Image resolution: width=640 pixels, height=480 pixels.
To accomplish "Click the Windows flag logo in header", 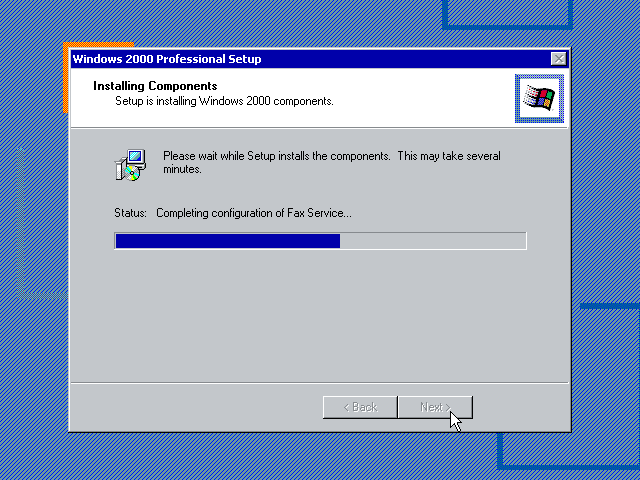I will (539, 98).
